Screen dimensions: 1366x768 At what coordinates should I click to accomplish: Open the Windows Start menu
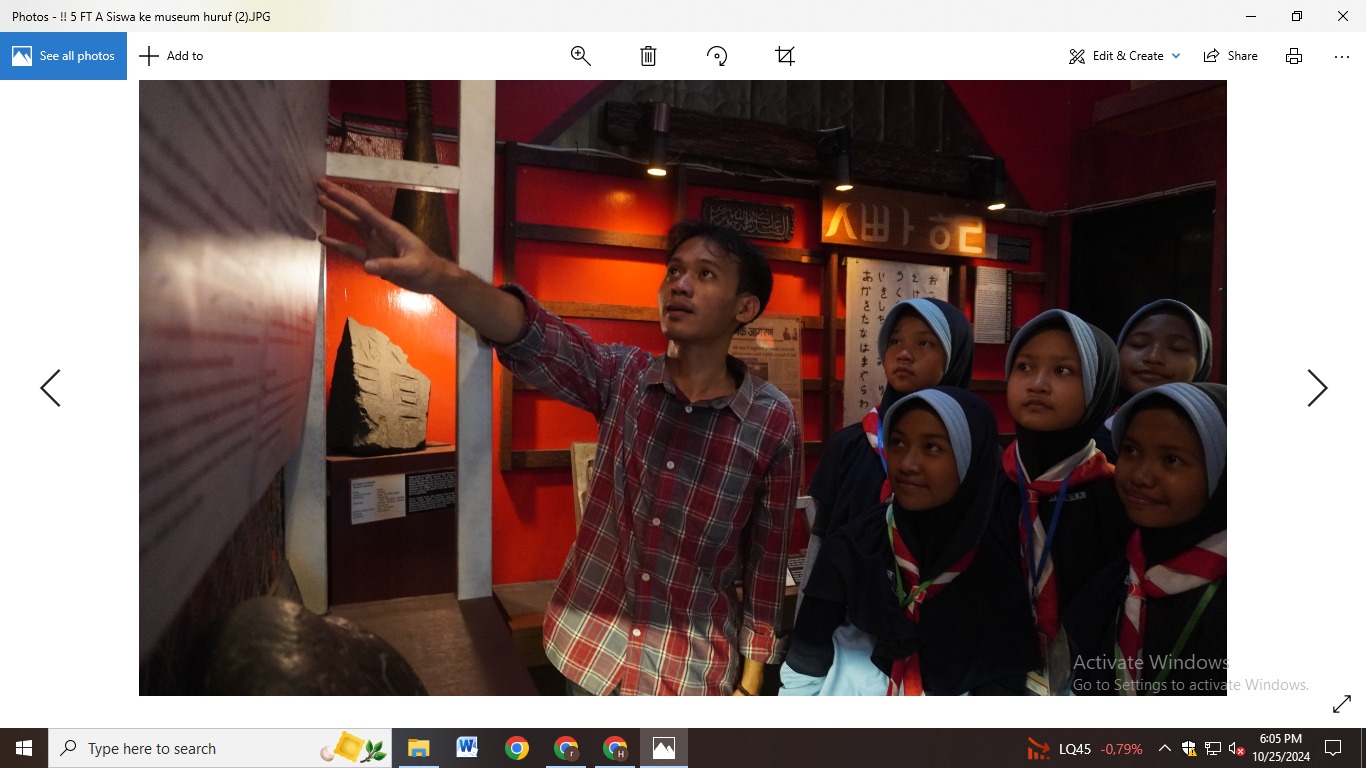[x=24, y=748]
